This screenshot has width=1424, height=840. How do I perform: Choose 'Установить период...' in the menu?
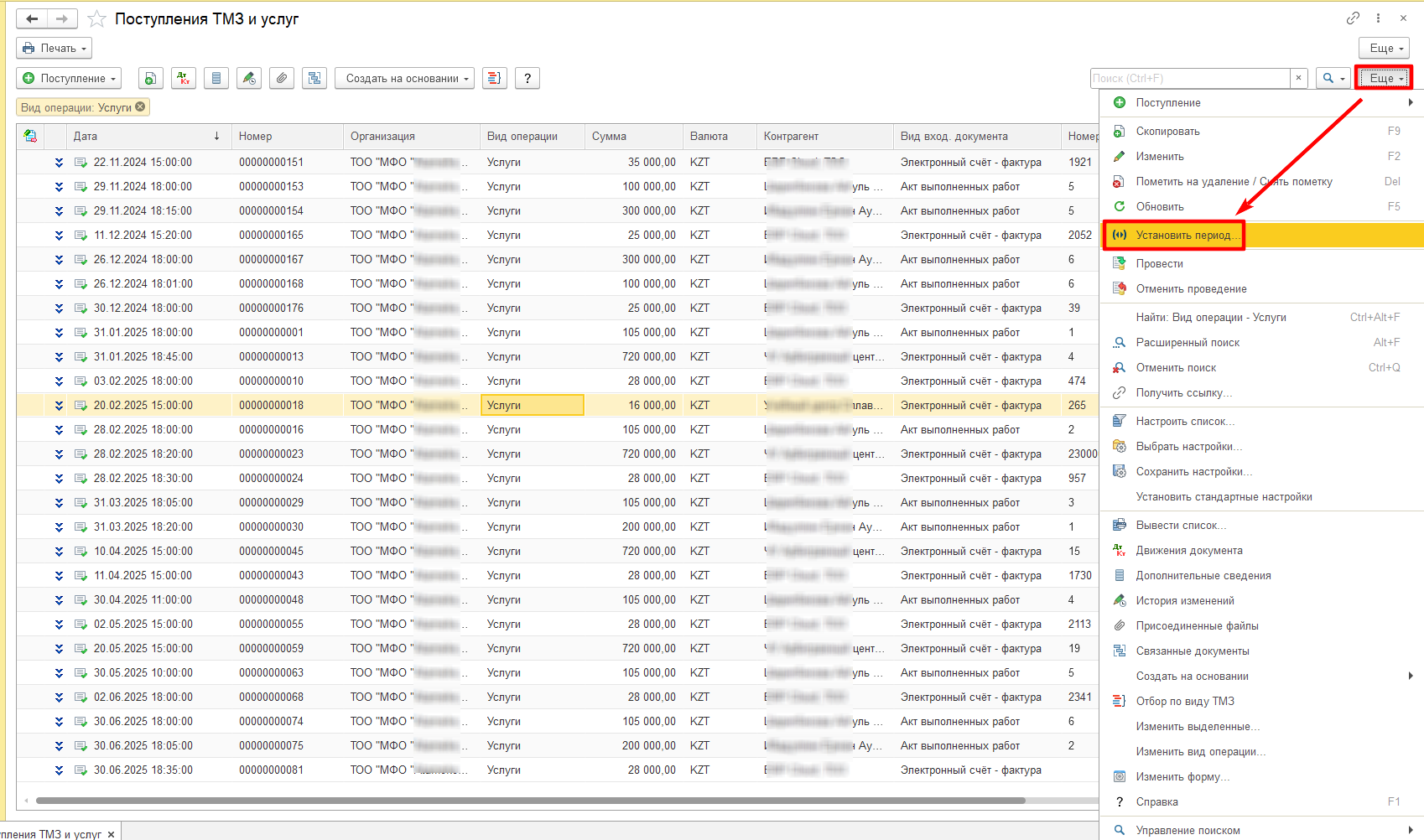1261,235
